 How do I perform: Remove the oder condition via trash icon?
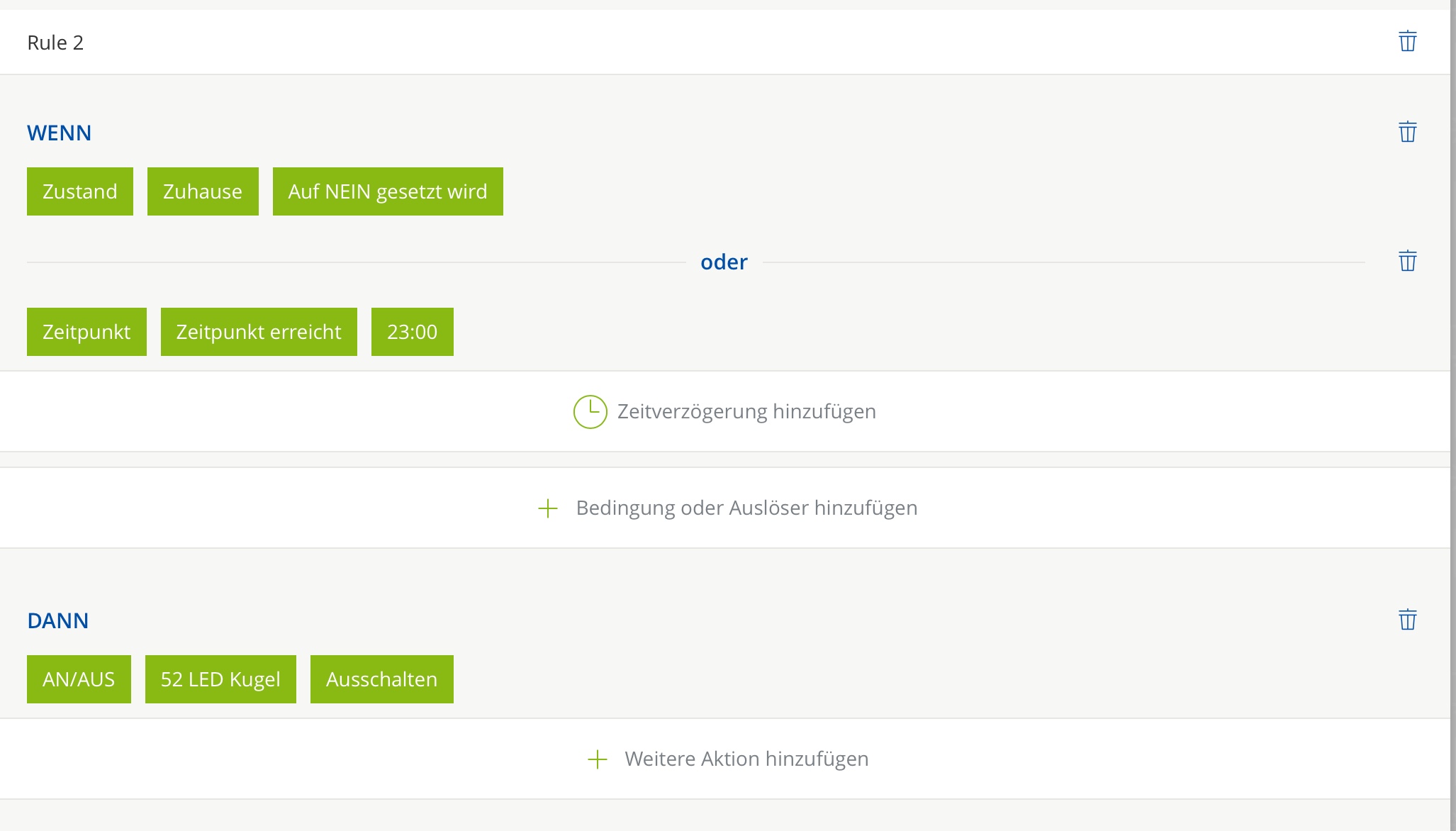coord(1407,261)
